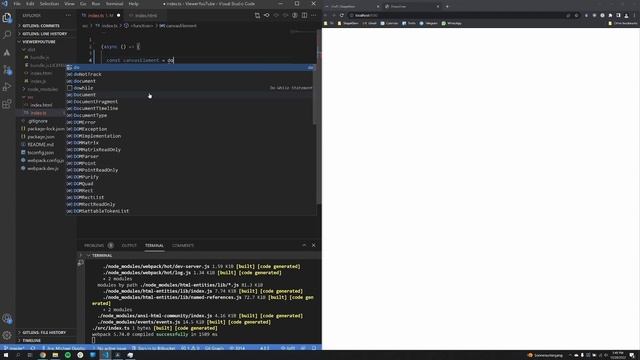Expand the Timeline section
640x360 pixels.
coord(31,340)
